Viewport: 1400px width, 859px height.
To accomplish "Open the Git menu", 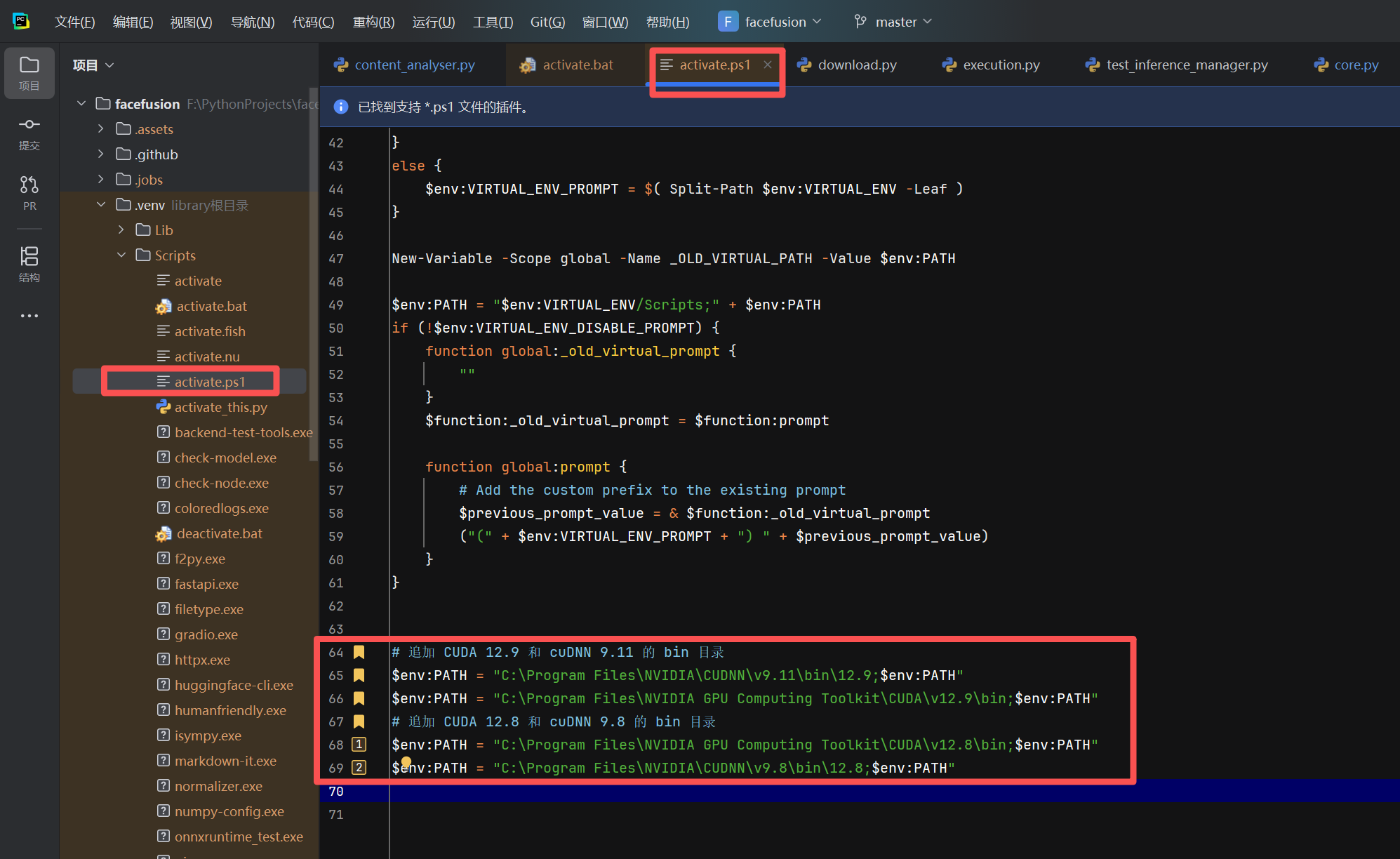I will (x=547, y=22).
